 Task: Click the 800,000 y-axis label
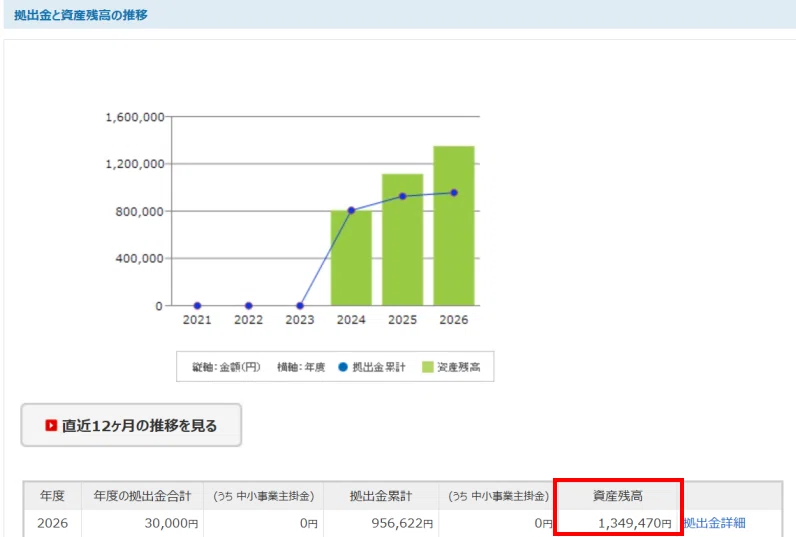[x=139, y=211]
